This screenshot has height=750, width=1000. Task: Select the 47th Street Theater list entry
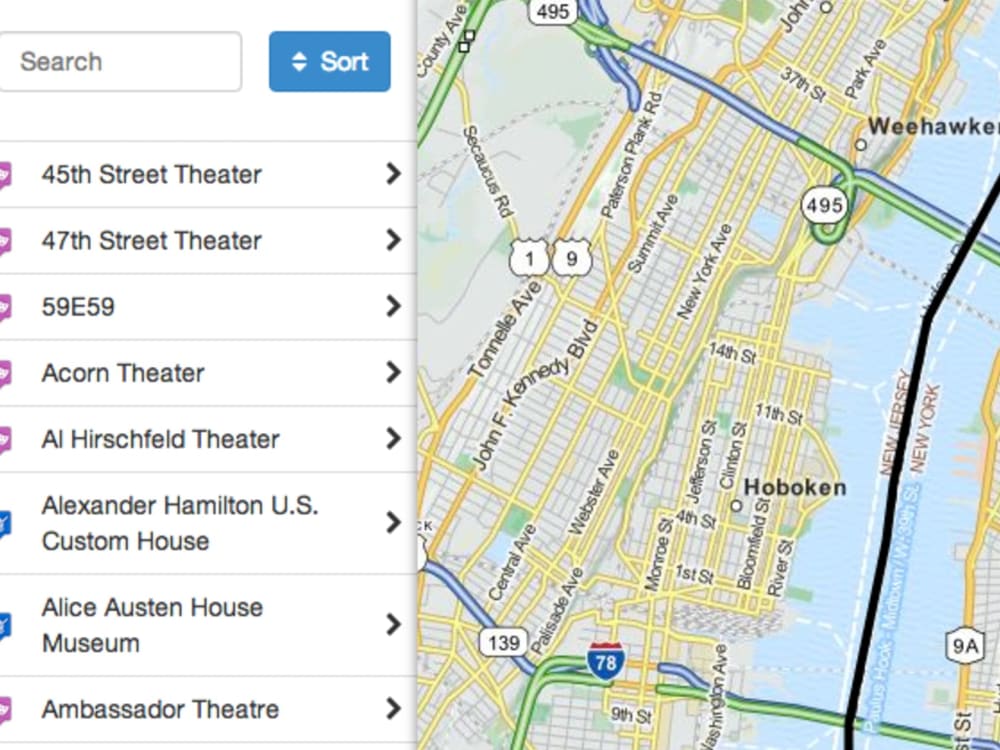(x=208, y=240)
